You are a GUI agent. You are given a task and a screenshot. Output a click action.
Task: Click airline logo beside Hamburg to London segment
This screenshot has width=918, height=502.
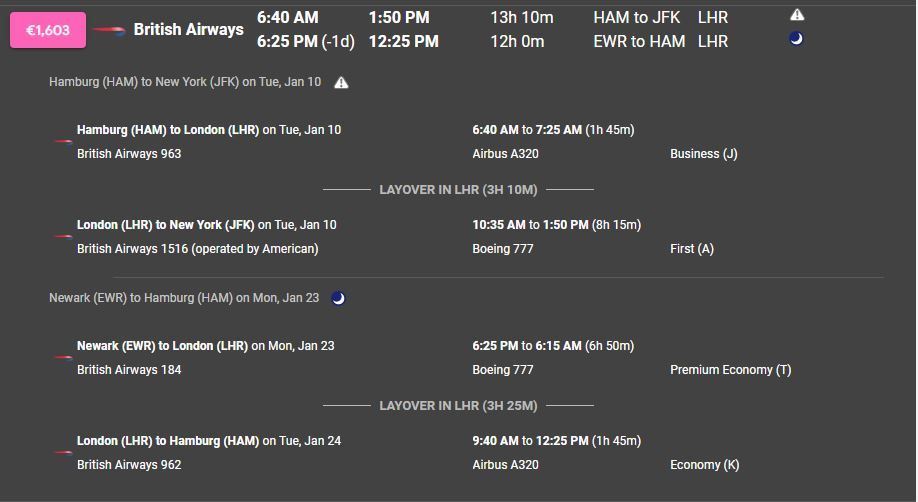tap(63, 141)
